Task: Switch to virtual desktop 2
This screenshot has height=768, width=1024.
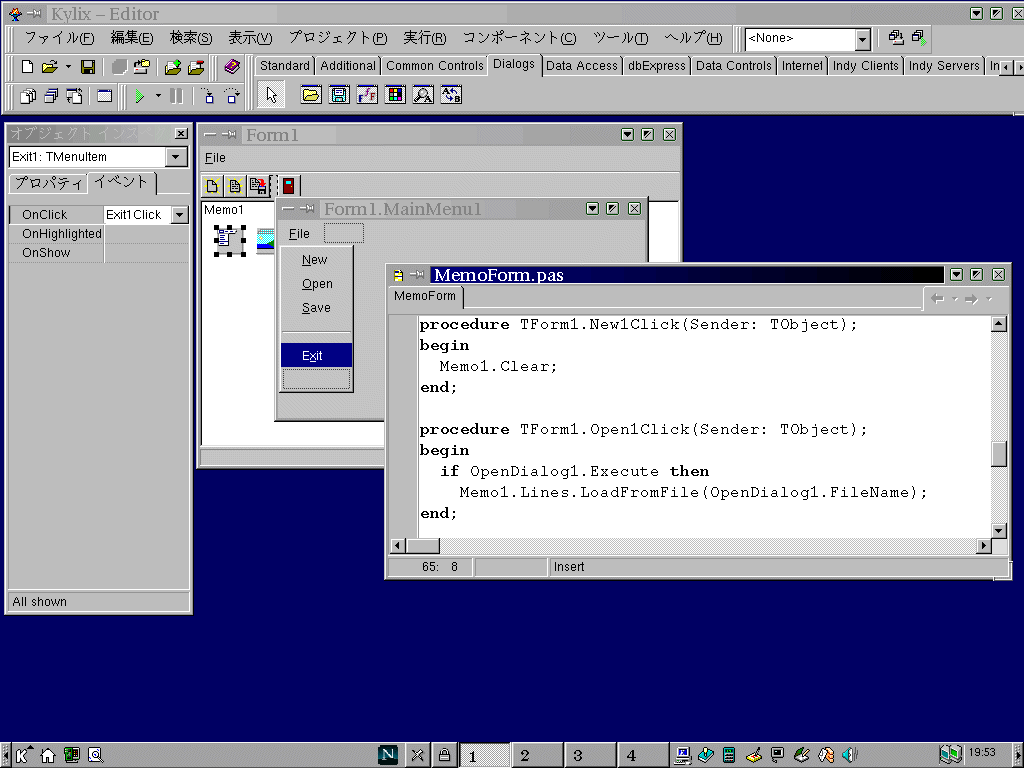Action: click(536, 756)
